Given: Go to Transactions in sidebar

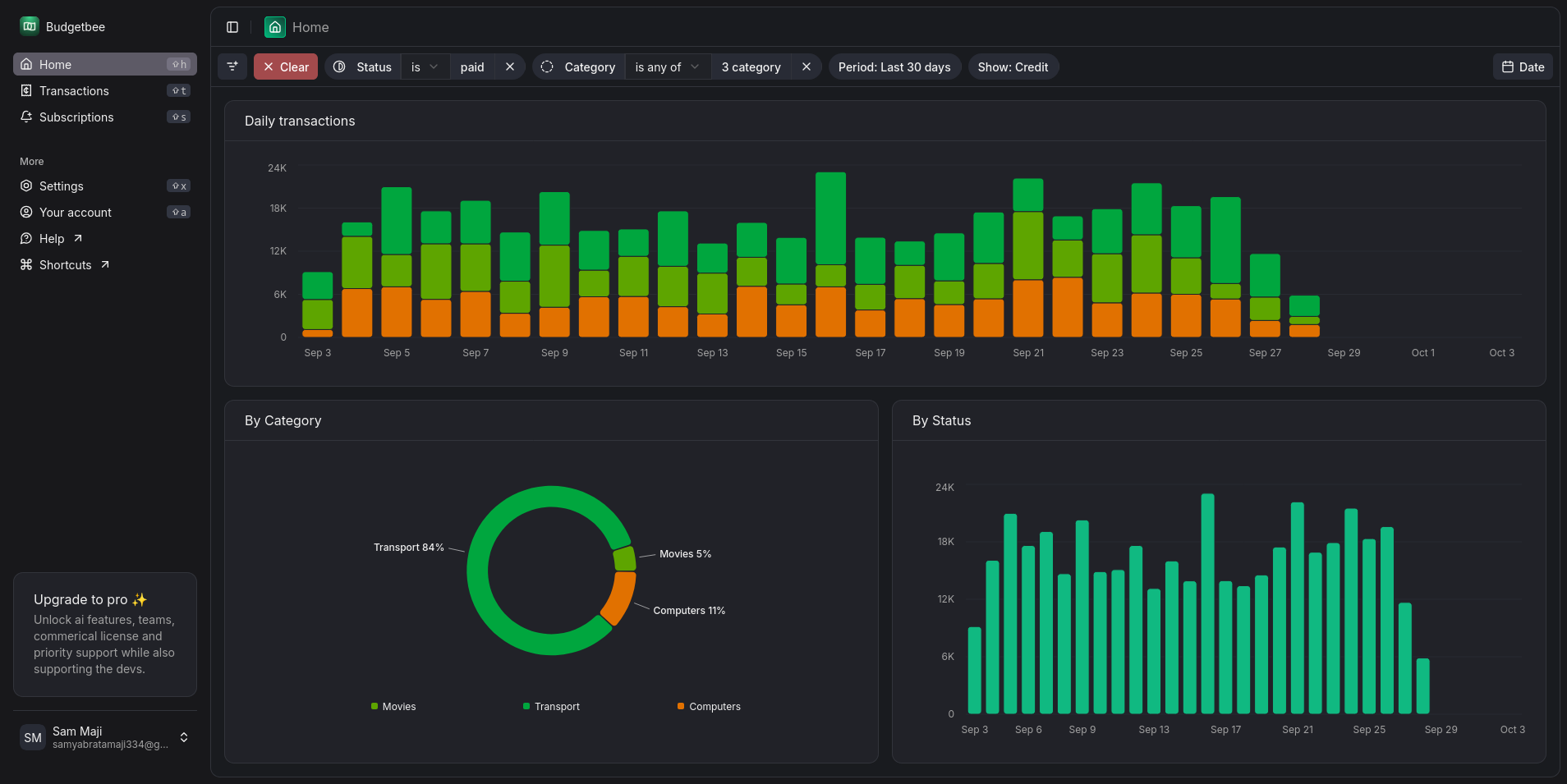Looking at the screenshot, I should click(x=74, y=90).
